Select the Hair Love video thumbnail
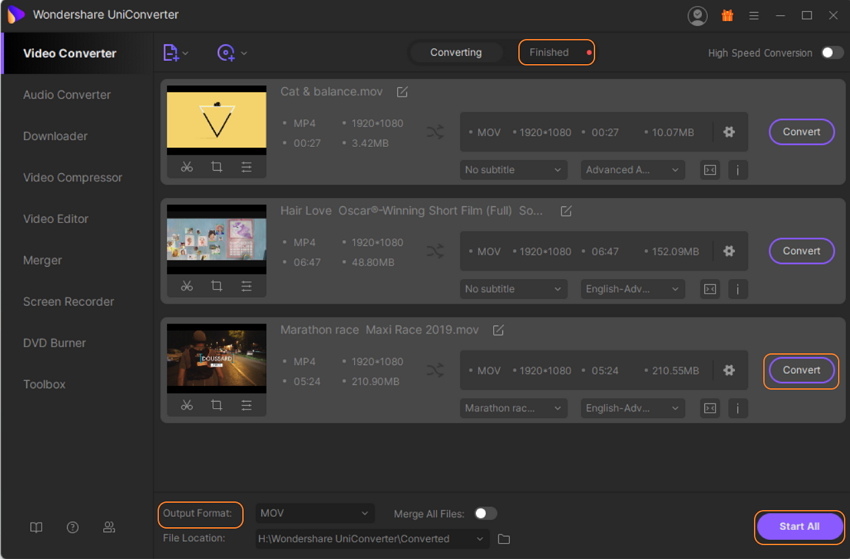Image resolution: width=850 pixels, height=559 pixels. [x=216, y=240]
